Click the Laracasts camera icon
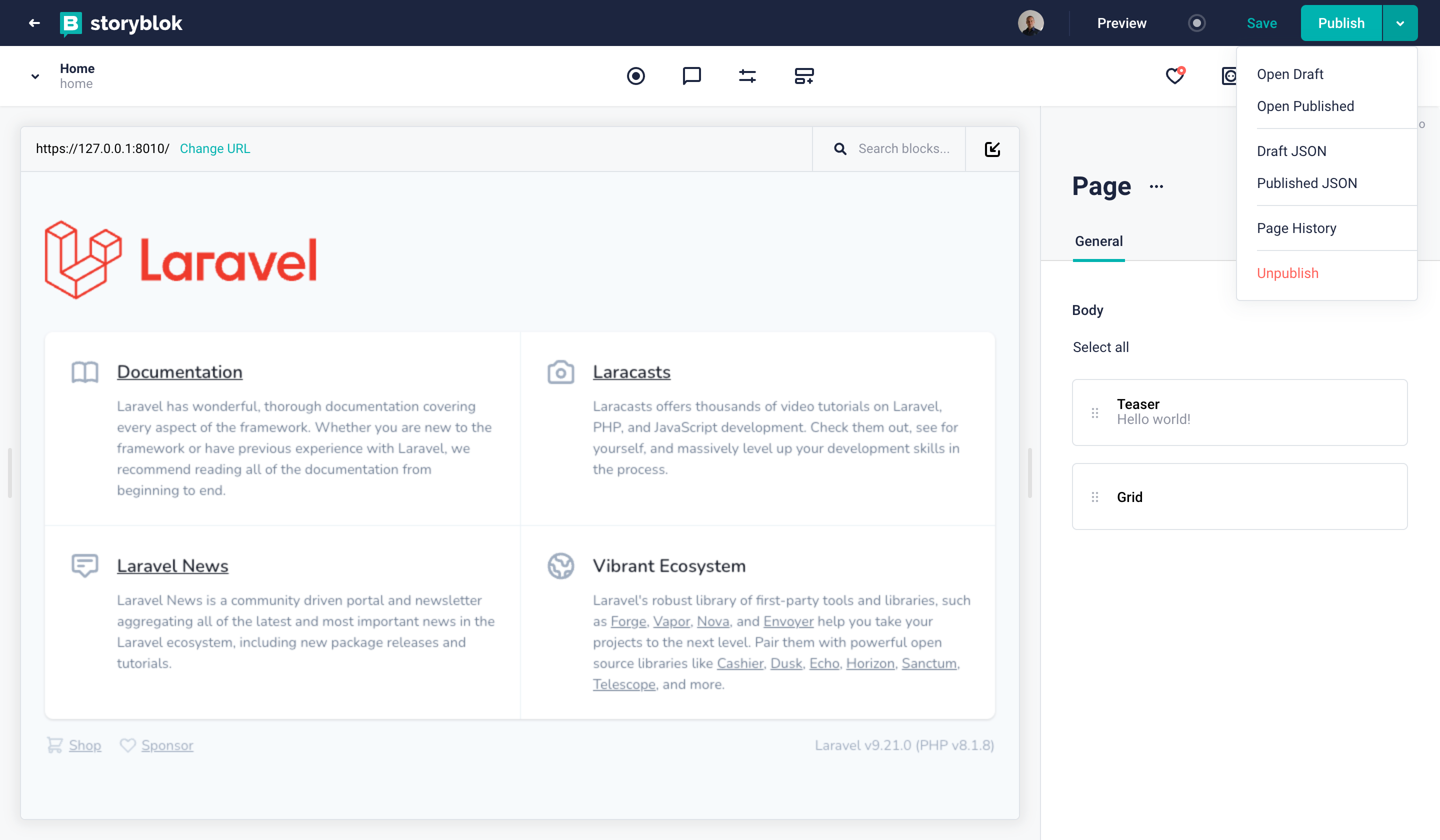 pyautogui.click(x=560, y=372)
